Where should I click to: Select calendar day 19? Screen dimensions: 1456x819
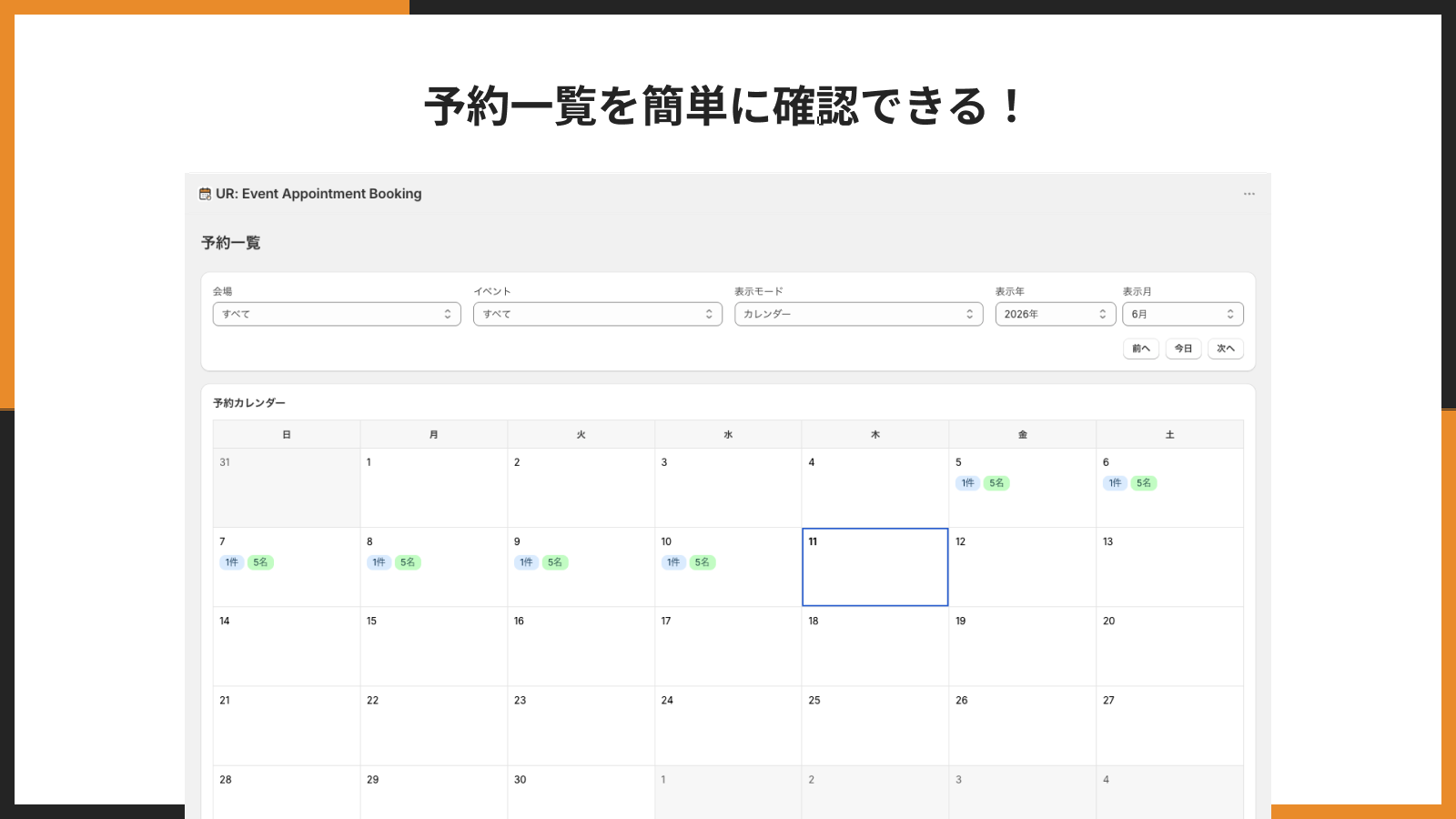[1023, 646]
